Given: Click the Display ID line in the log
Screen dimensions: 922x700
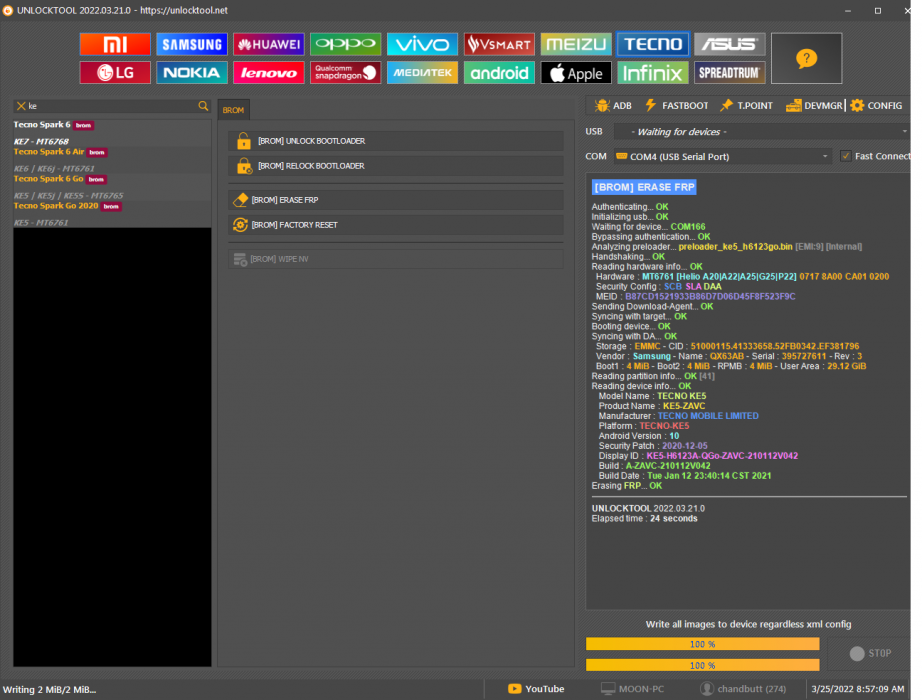Looking at the screenshot, I should 698,456.
